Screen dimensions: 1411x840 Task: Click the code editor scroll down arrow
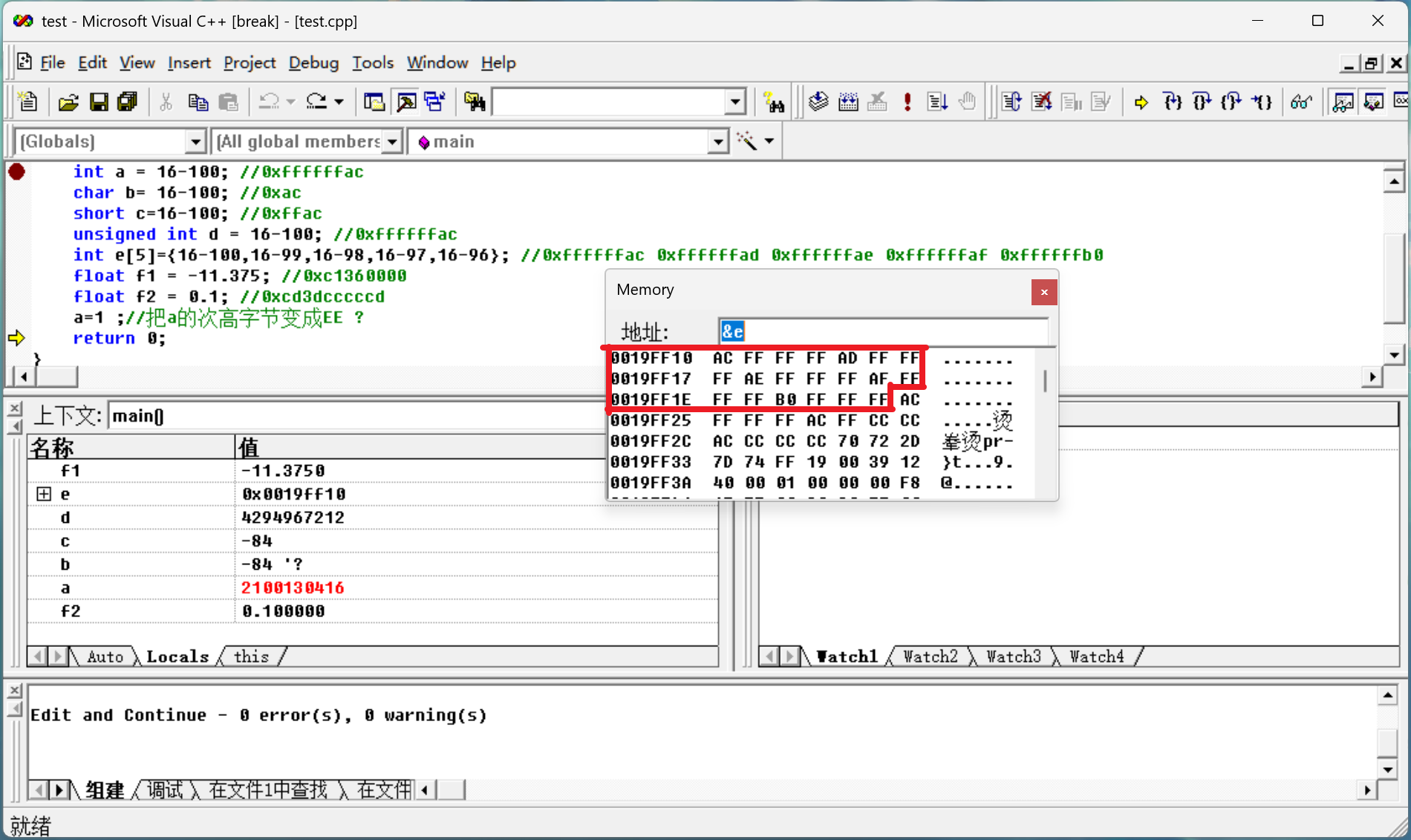pyautogui.click(x=1394, y=355)
